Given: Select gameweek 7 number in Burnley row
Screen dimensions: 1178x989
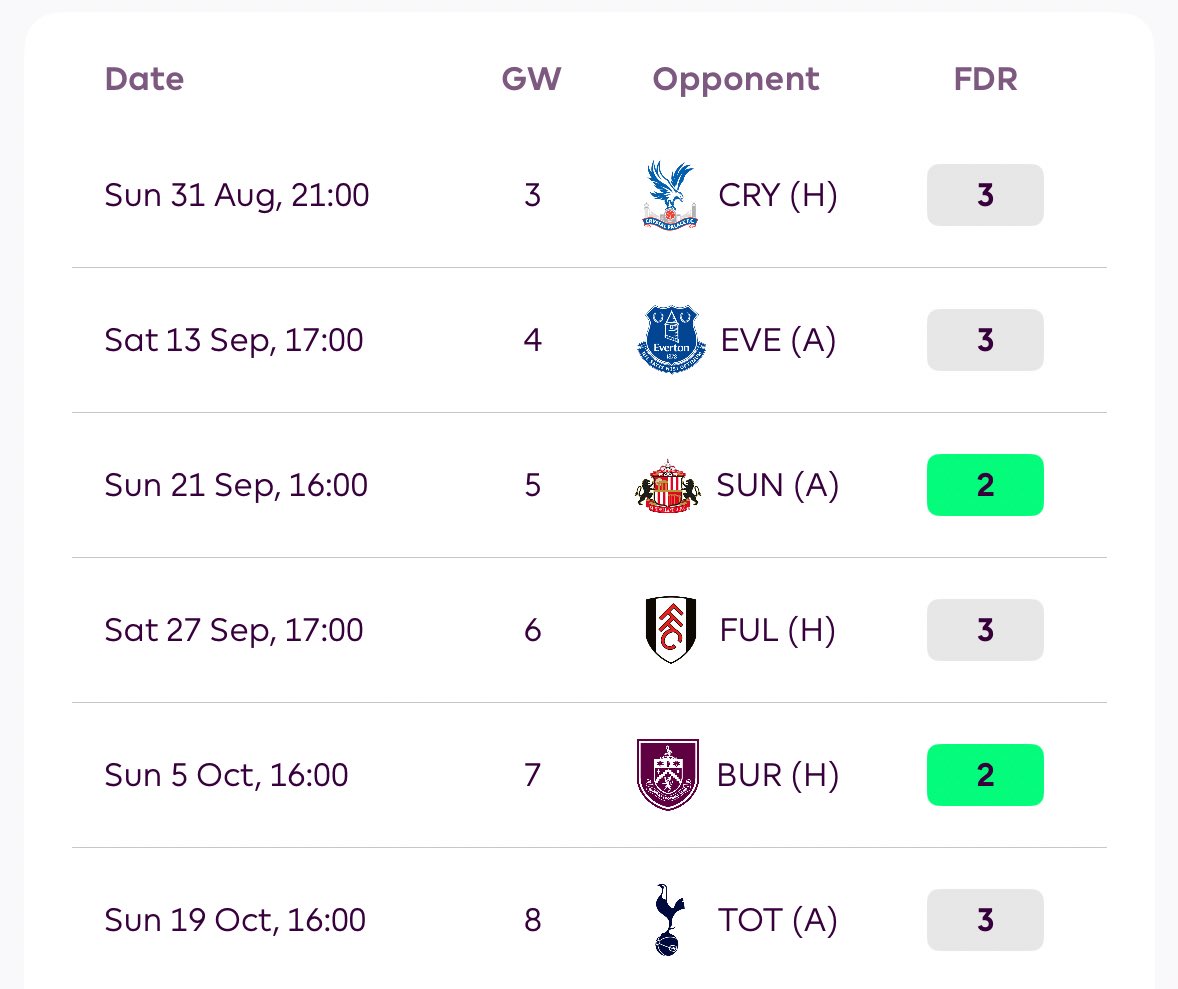Looking at the screenshot, I should pos(533,775).
